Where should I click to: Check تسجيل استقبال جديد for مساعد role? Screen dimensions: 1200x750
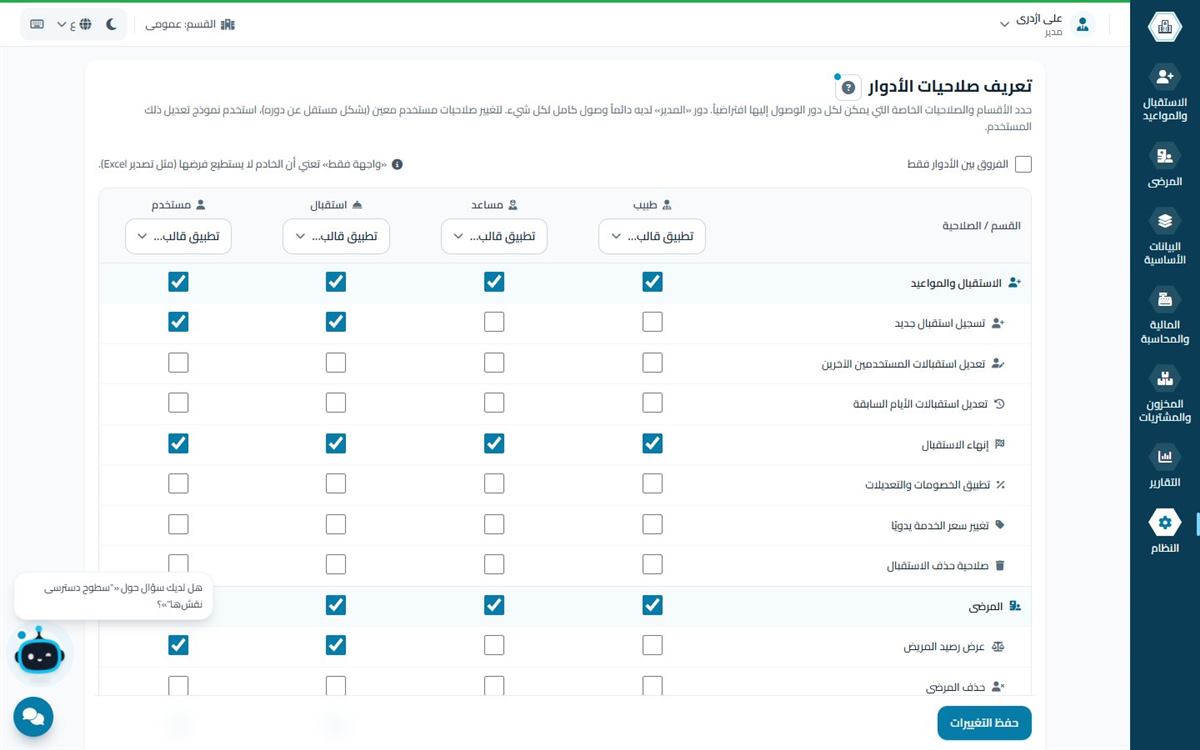(x=494, y=322)
